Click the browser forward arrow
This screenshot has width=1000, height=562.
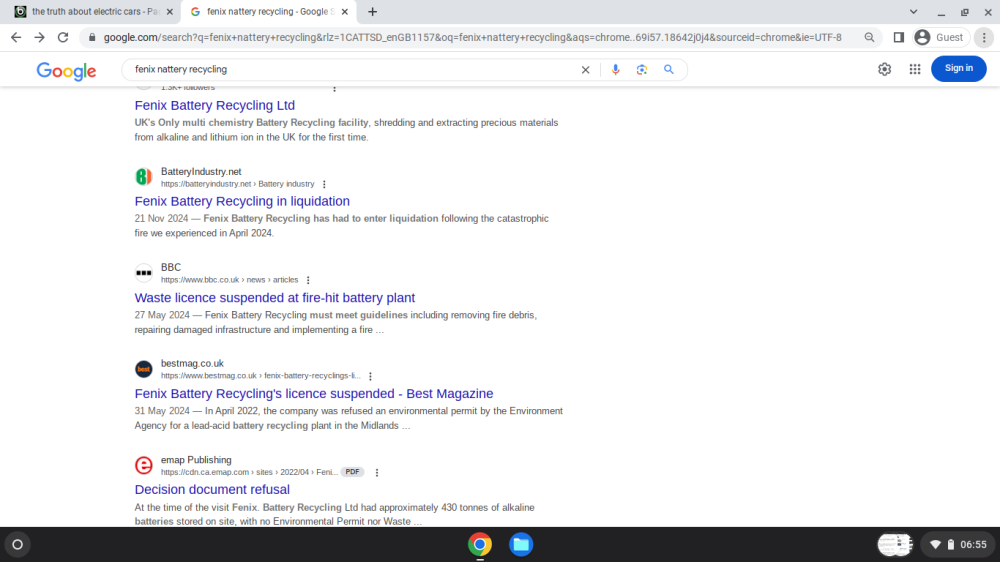[40, 38]
